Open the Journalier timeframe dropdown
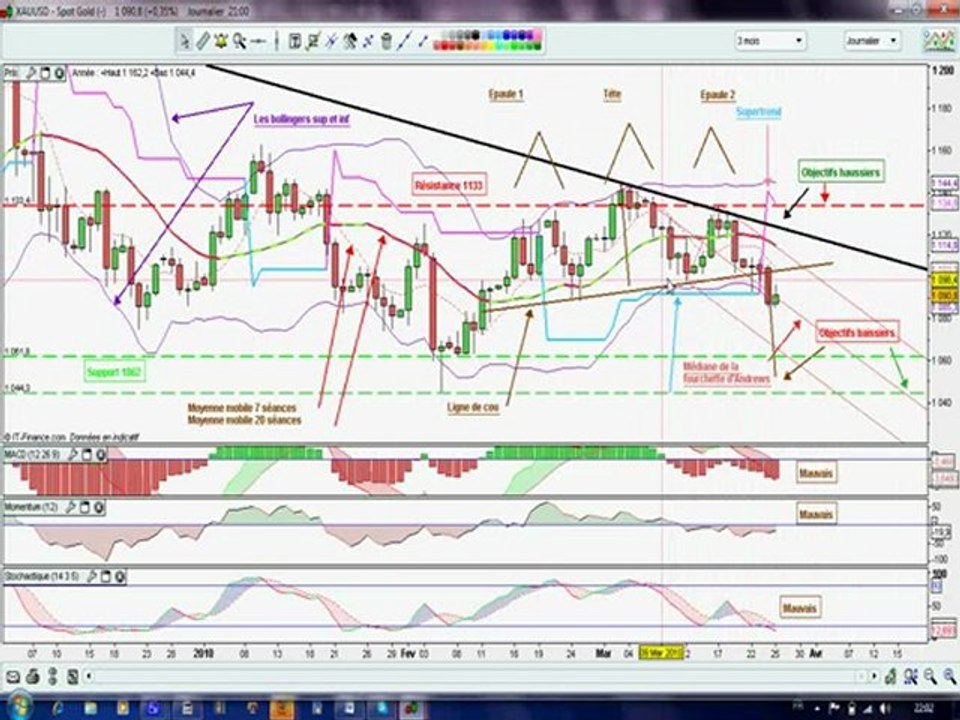The height and width of the screenshot is (720, 960). coord(872,41)
